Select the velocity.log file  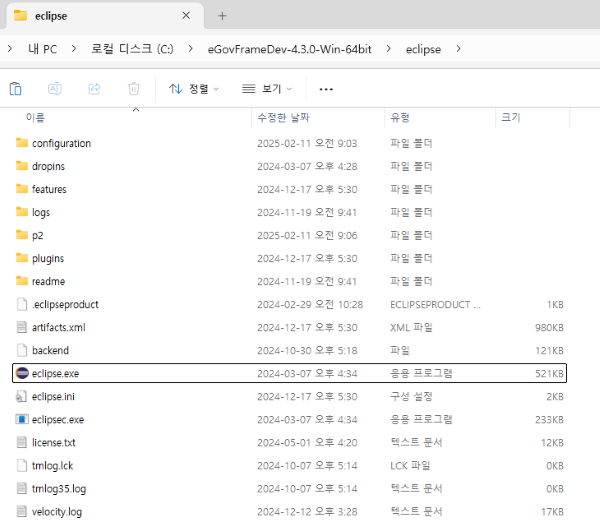coord(56,511)
